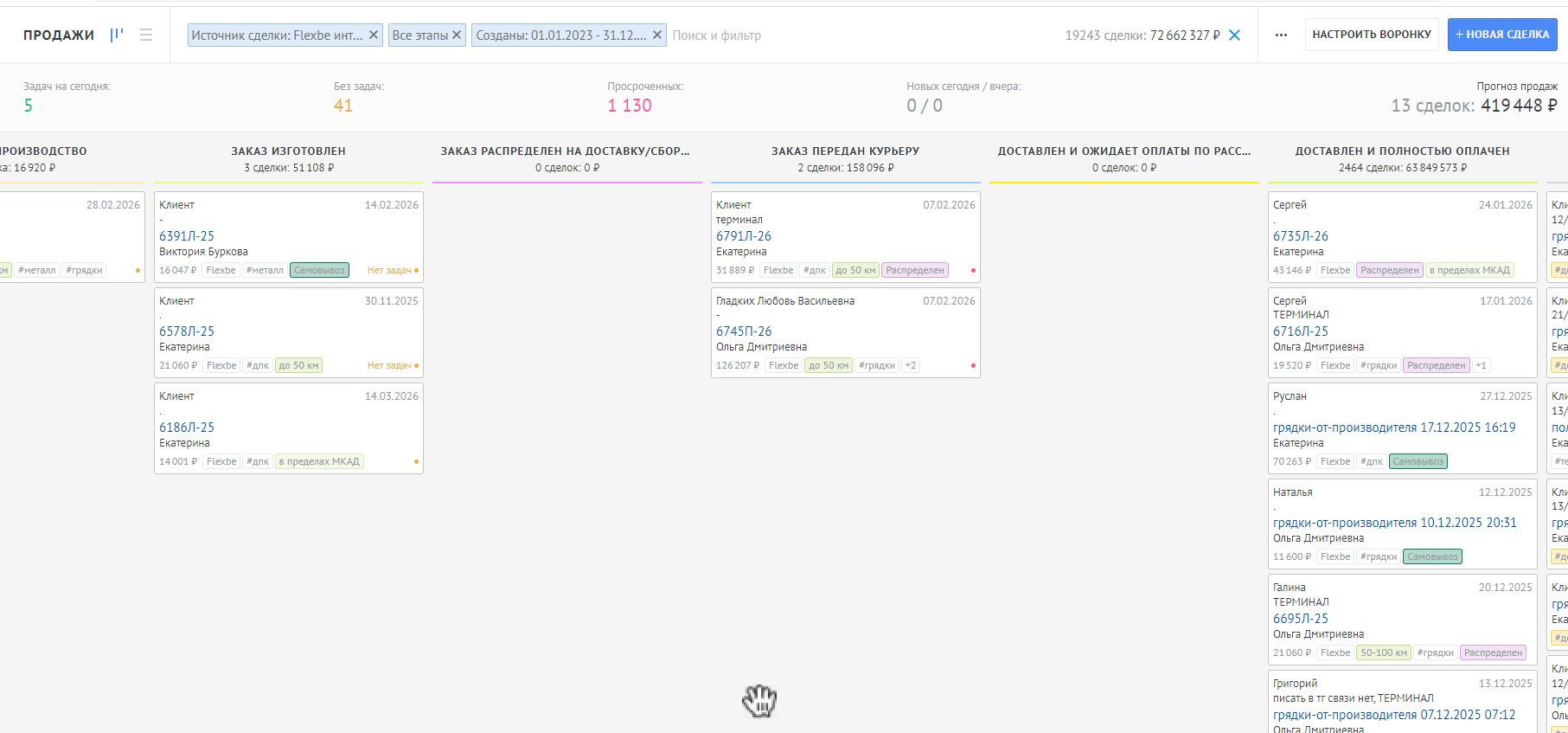Open the 'Созданы: 01.01.2023 - 31.12' filter
Screen dimensions: 1568x733
[x=560, y=35]
